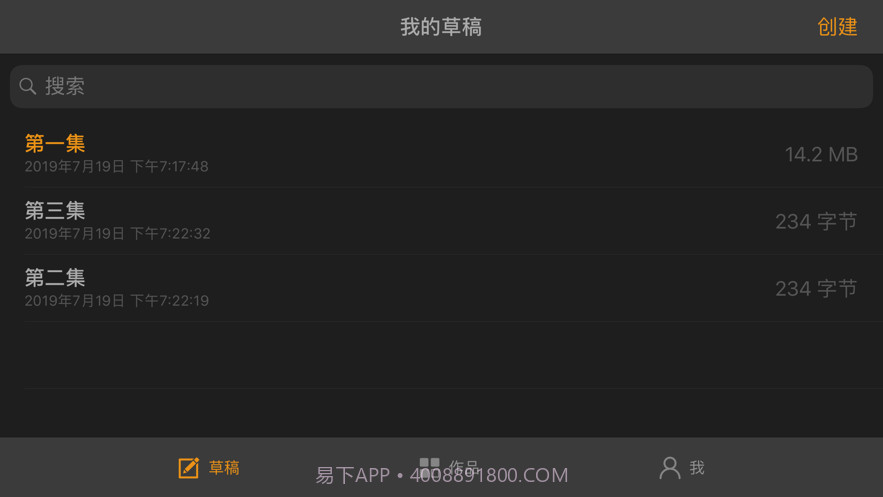Click the 我的草稿 page title
This screenshot has height=497, width=883.
[441, 26]
